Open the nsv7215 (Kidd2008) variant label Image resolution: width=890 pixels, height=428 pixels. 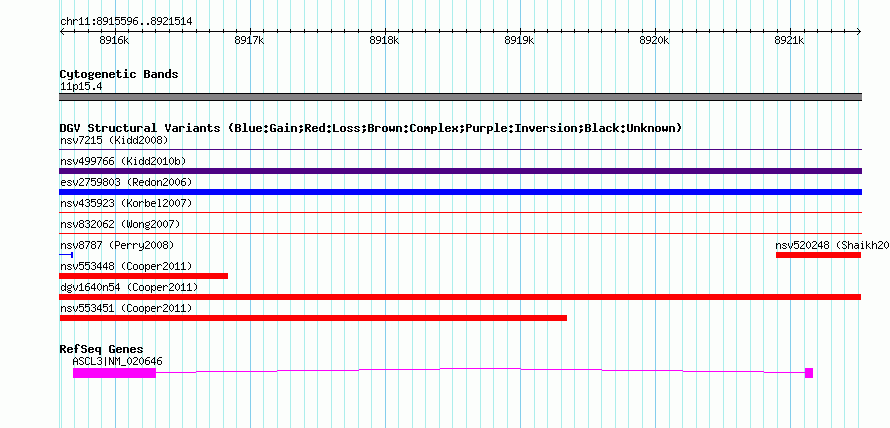tap(114, 140)
